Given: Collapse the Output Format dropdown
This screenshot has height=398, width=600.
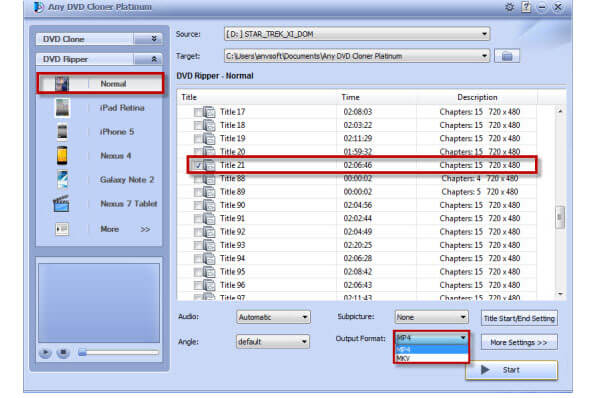Looking at the screenshot, I should point(463,338).
